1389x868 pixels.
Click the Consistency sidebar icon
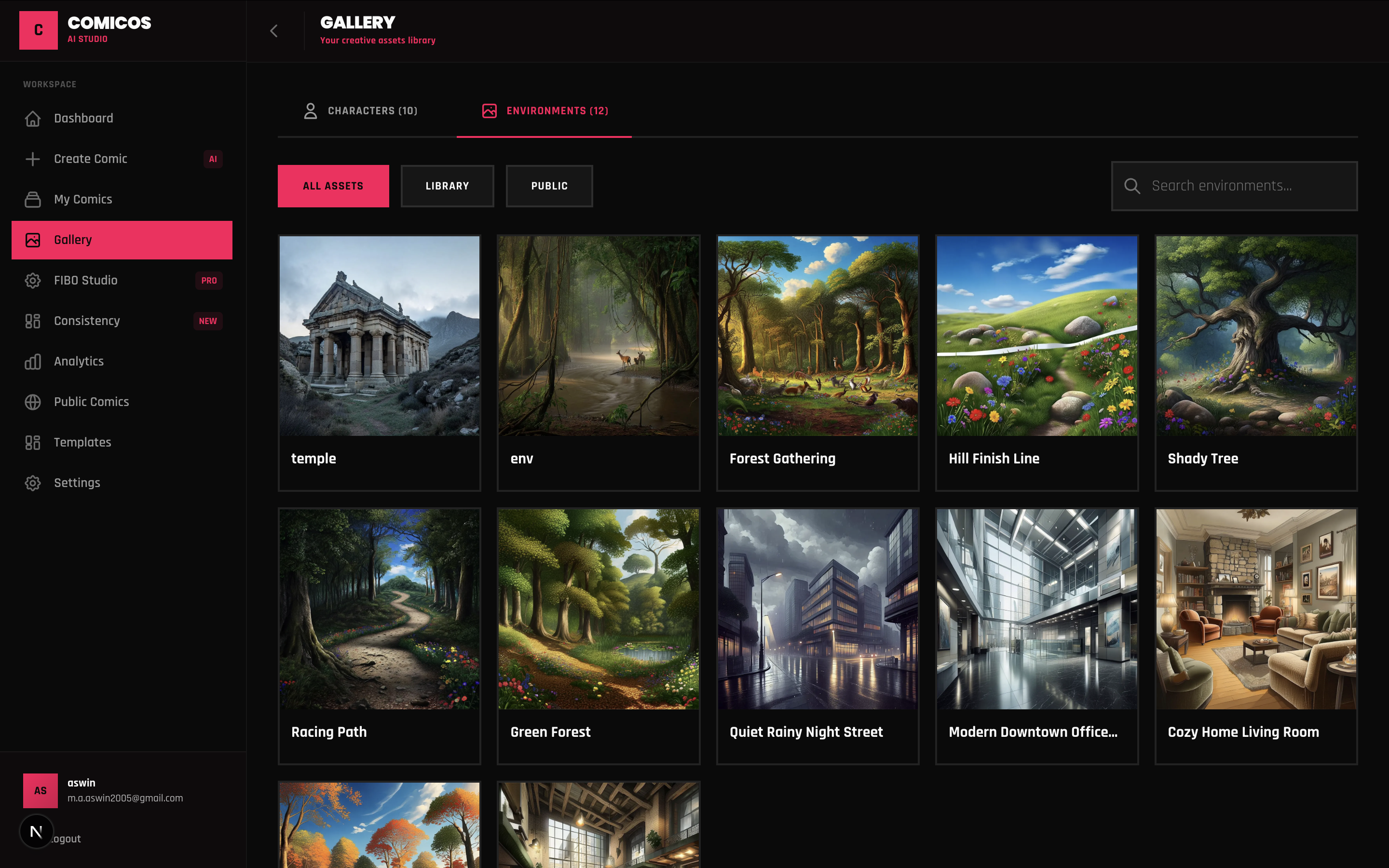33,321
